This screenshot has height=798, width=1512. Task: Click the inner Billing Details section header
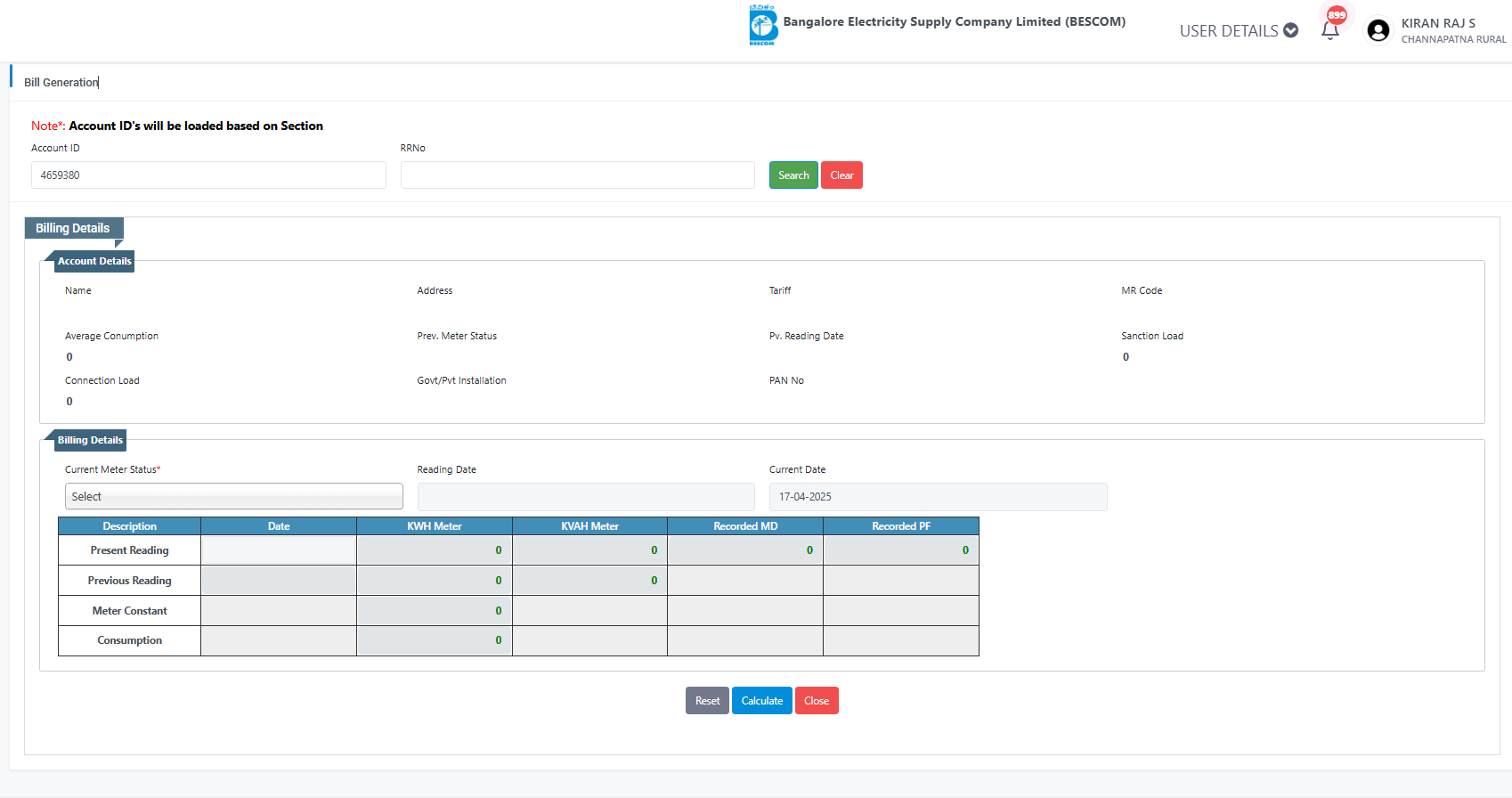tap(90, 440)
